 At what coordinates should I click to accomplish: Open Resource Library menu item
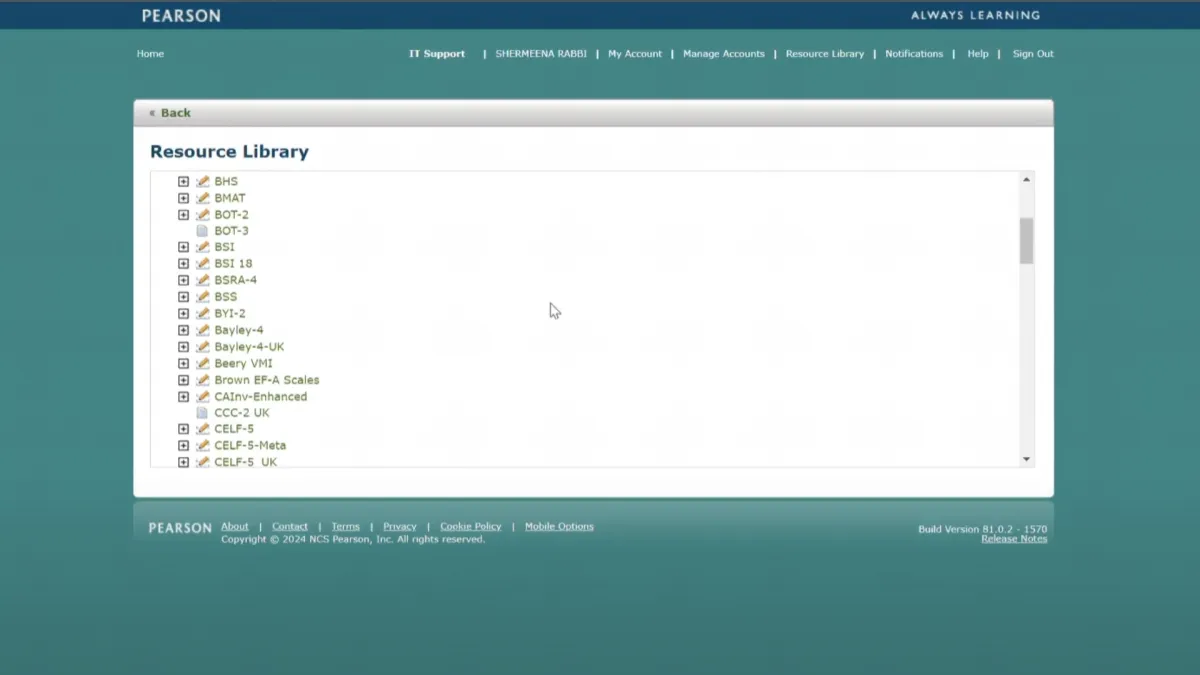(825, 54)
